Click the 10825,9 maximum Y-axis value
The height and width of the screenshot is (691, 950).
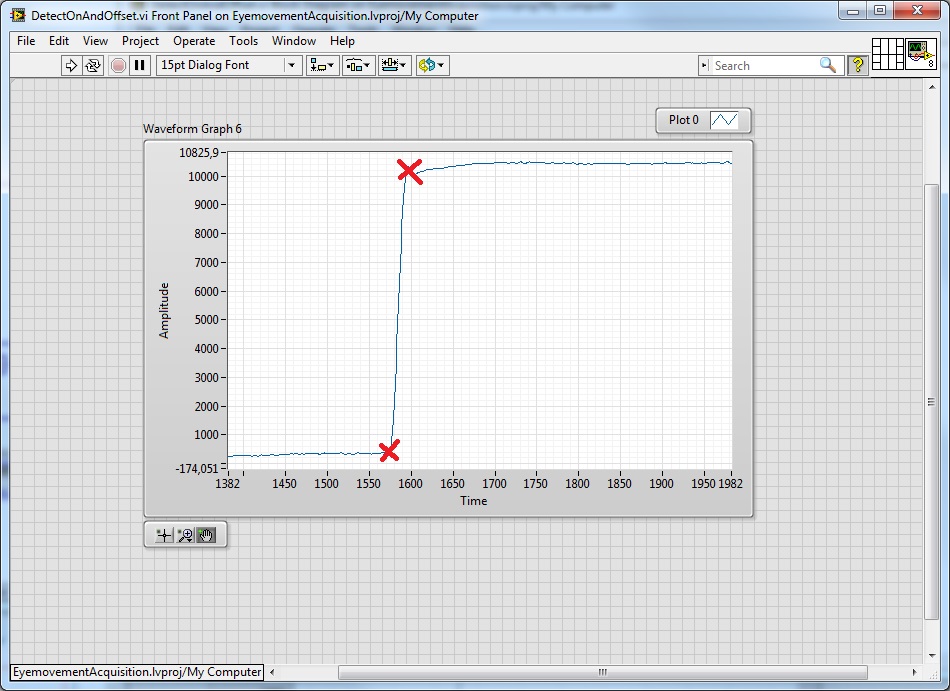tap(198, 153)
